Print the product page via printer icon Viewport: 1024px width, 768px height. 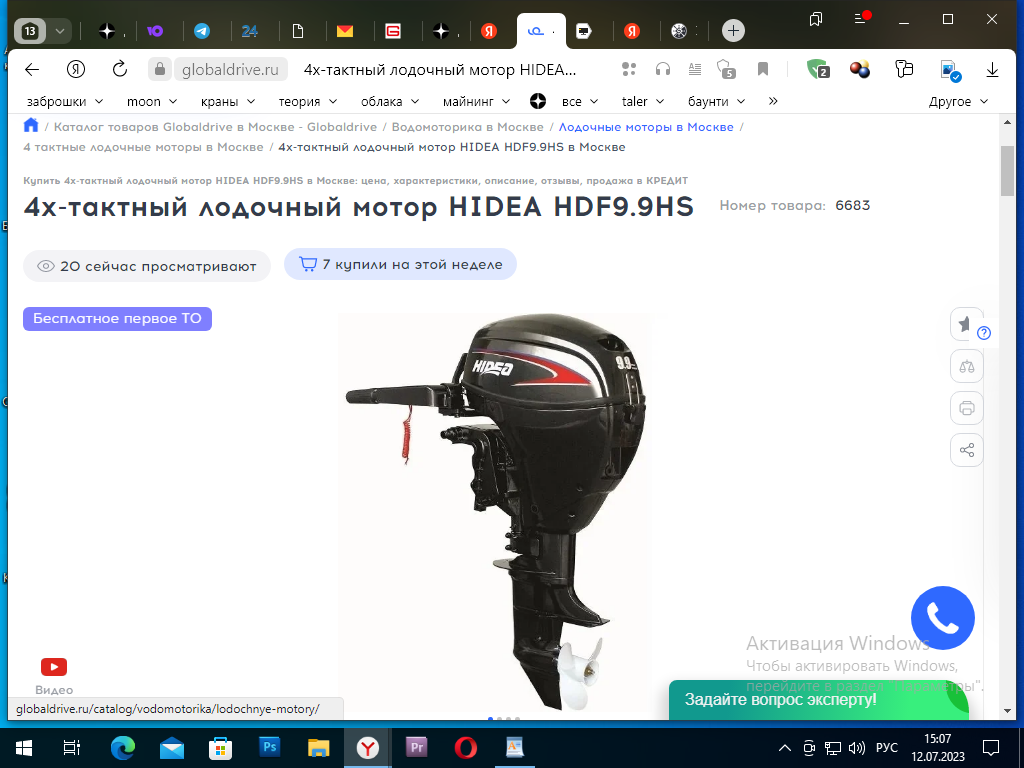click(967, 408)
